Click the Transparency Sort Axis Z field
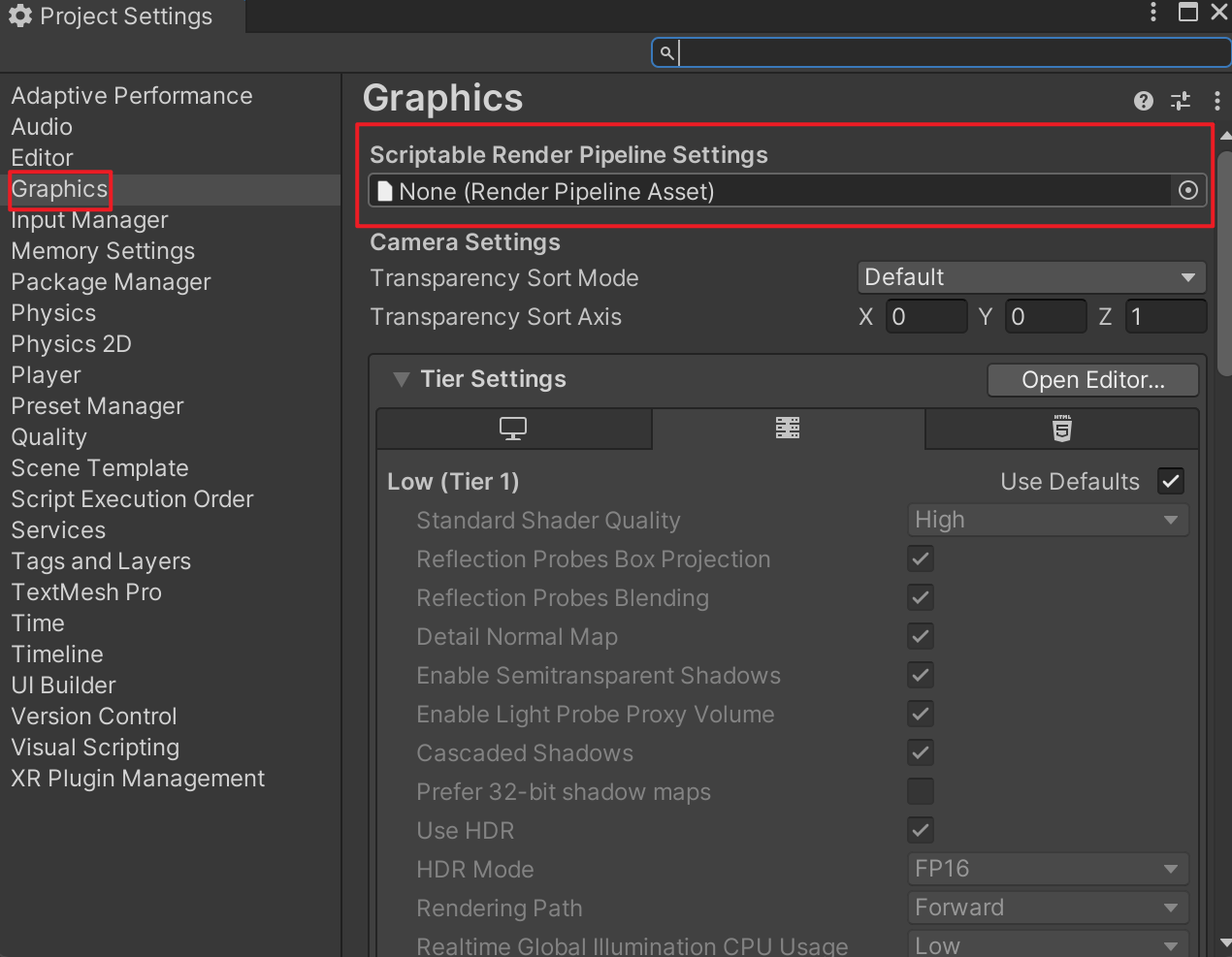 [x=1166, y=316]
